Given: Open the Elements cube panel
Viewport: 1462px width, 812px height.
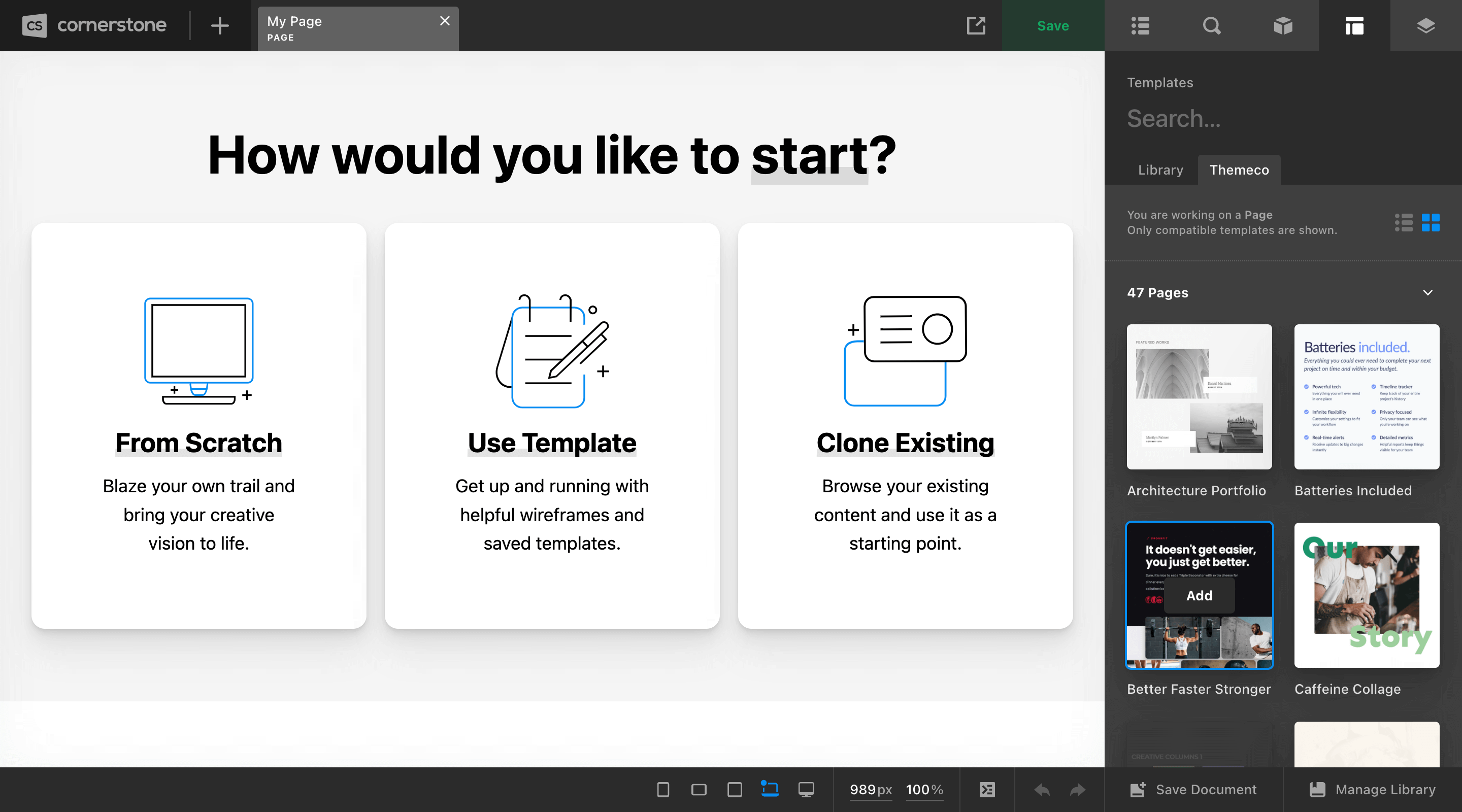Looking at the screenshot, I should coord(1283,25).
